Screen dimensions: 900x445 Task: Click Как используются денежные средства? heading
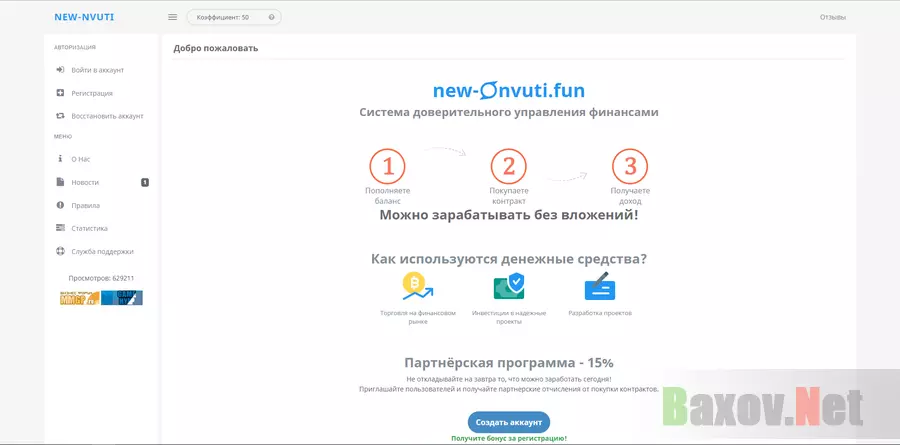pos(509,259)
